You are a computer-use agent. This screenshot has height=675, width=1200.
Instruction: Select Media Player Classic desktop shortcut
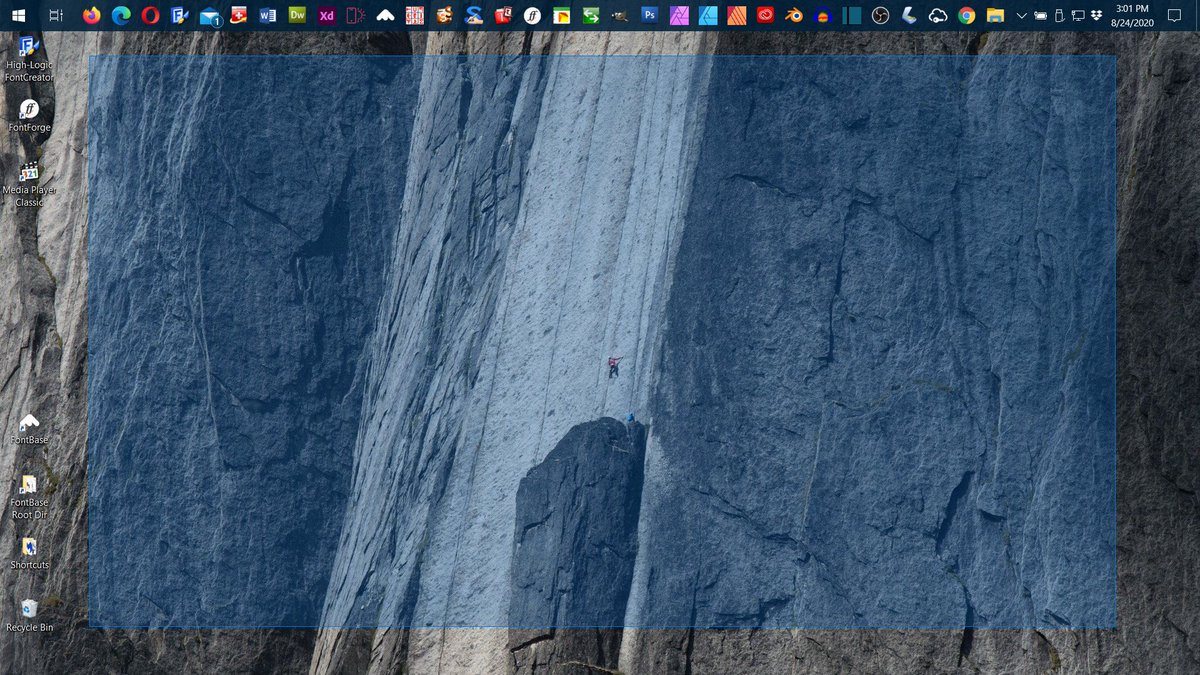pos(29,184)
